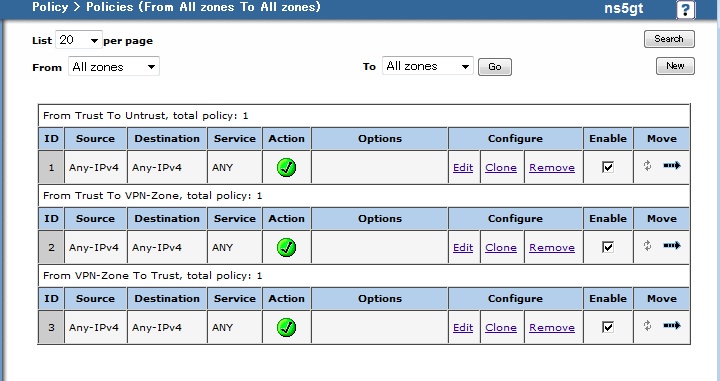Click the ID cell of policy 1
The height and width of the screenshot is (381, 720).
[51, 168]
